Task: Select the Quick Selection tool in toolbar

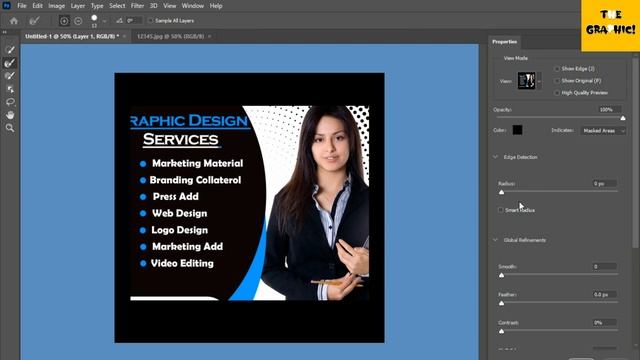Action: click(10, 50)
